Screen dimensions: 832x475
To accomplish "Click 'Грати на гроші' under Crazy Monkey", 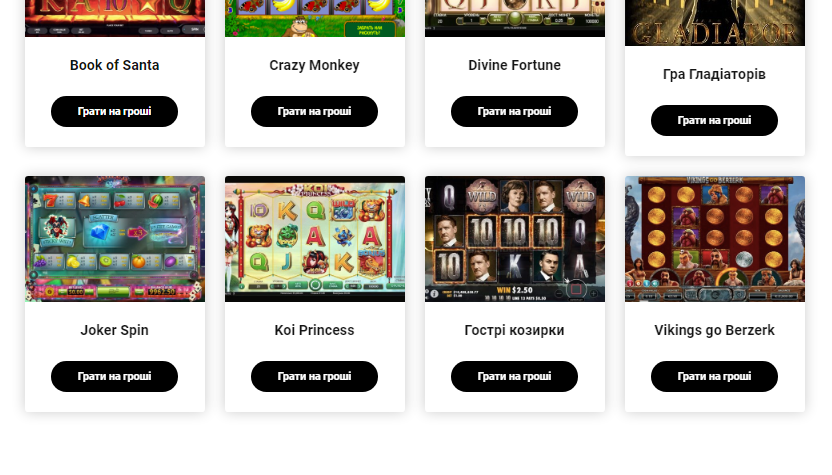I will point(315,111).
